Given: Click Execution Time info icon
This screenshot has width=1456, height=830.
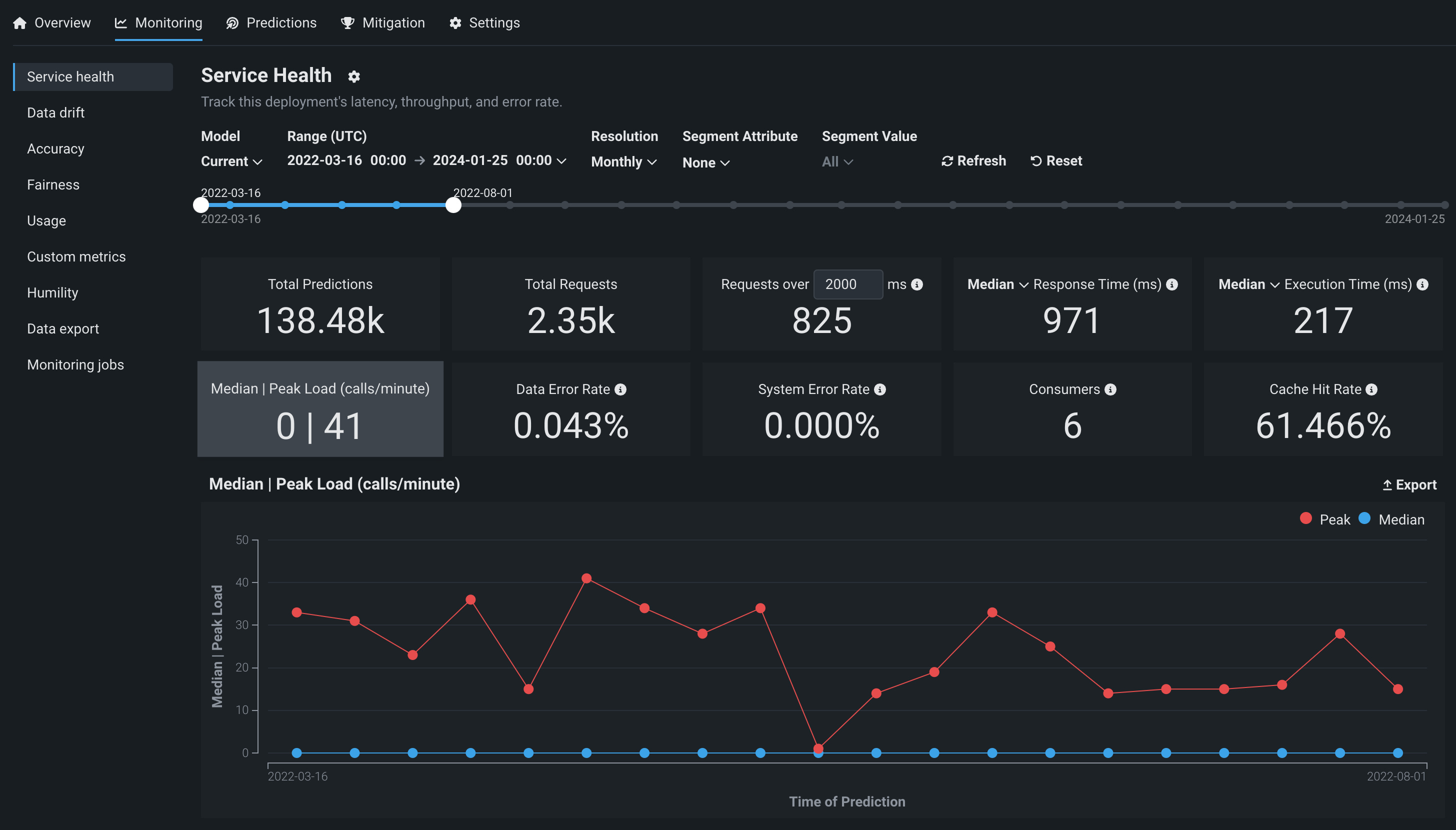Looking at the screenshot, I should point(1422,284).
